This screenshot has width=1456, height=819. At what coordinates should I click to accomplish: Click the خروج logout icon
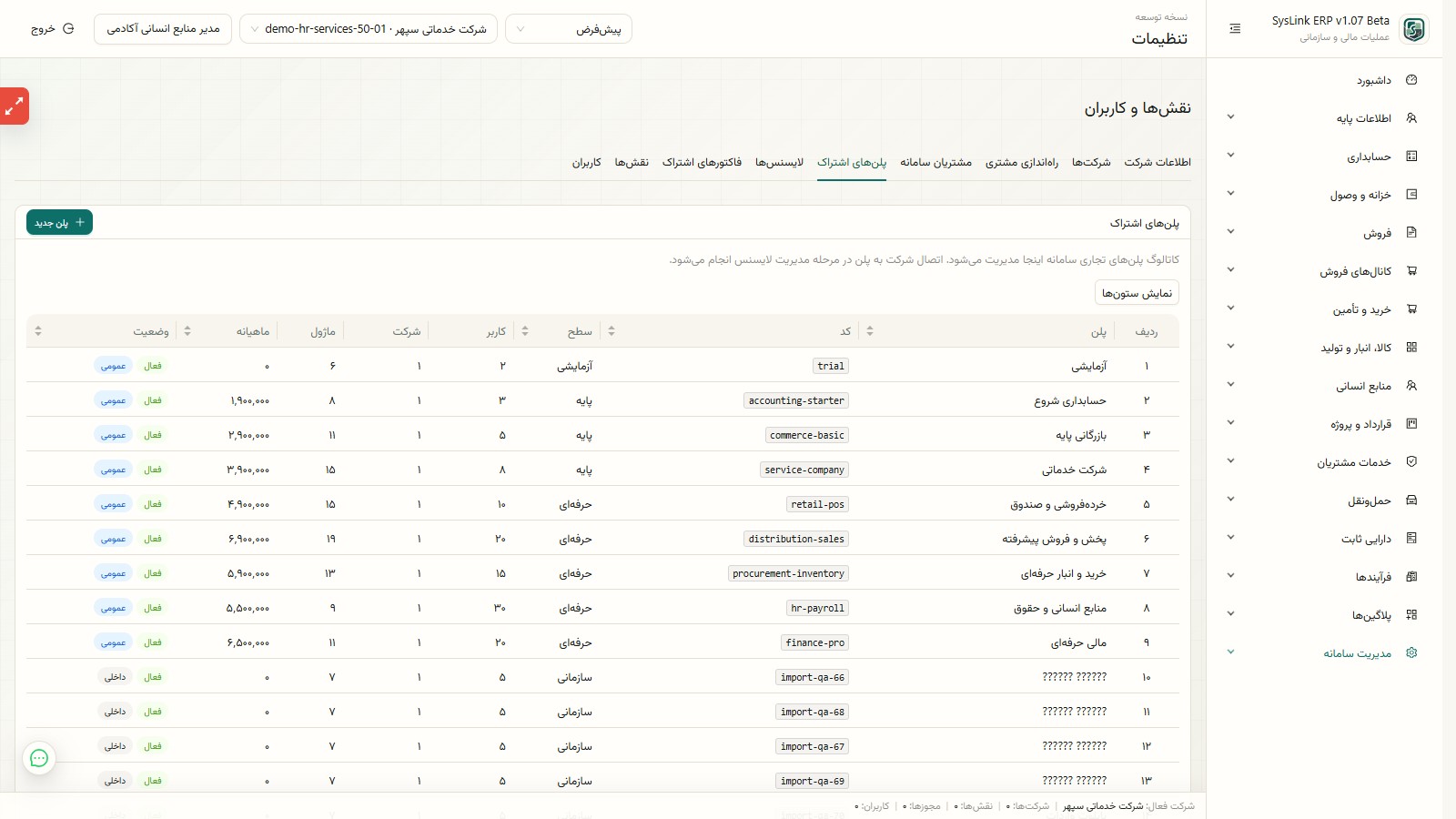68,29
